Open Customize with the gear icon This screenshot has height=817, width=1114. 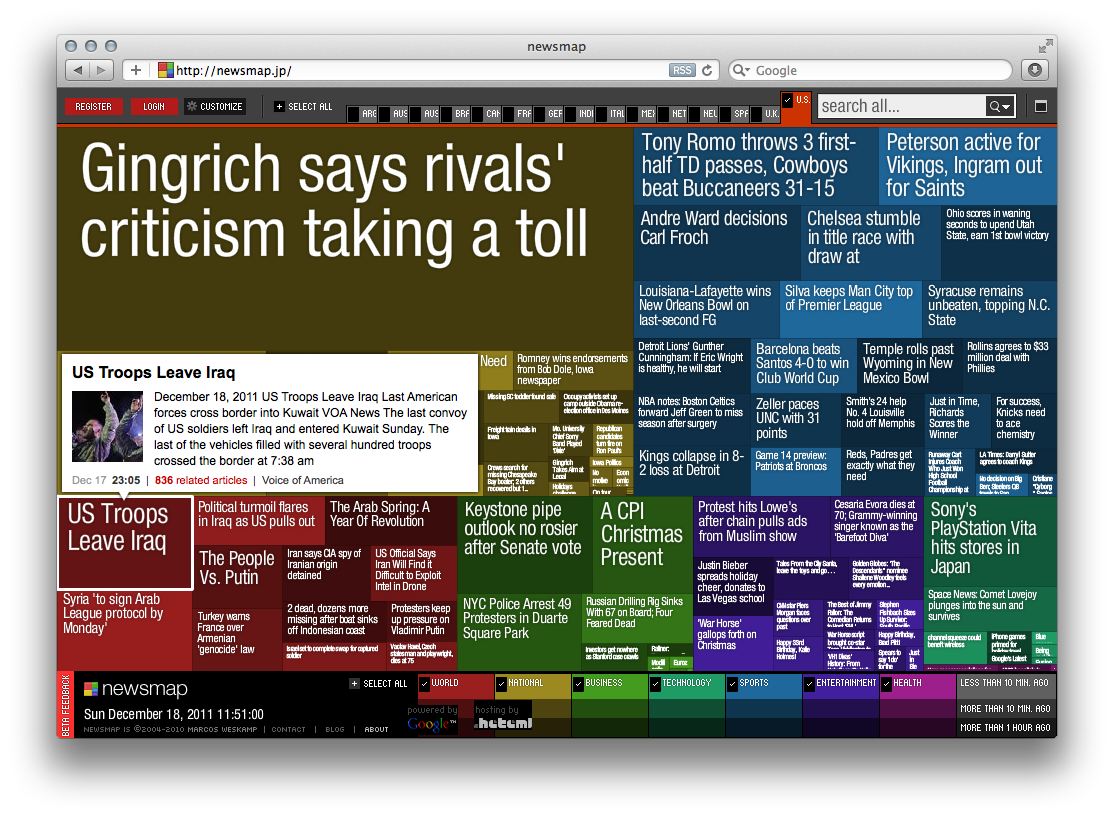tap(193, 106)
